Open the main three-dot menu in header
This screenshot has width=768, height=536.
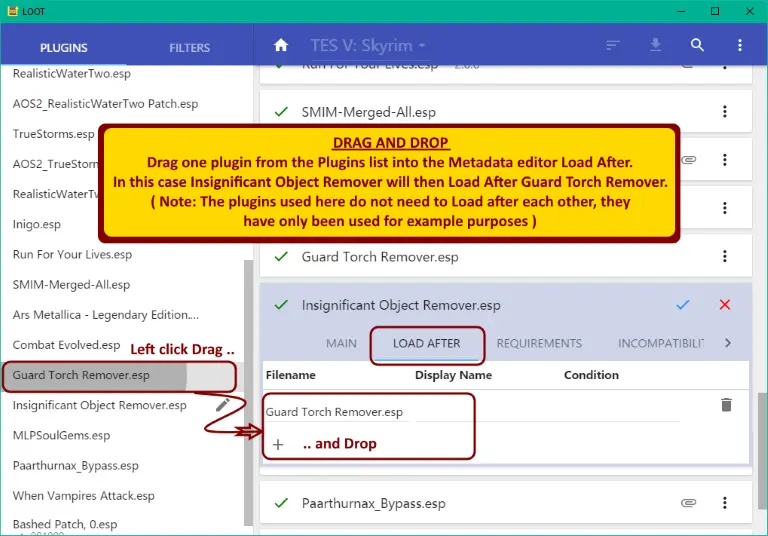[740, 45]
